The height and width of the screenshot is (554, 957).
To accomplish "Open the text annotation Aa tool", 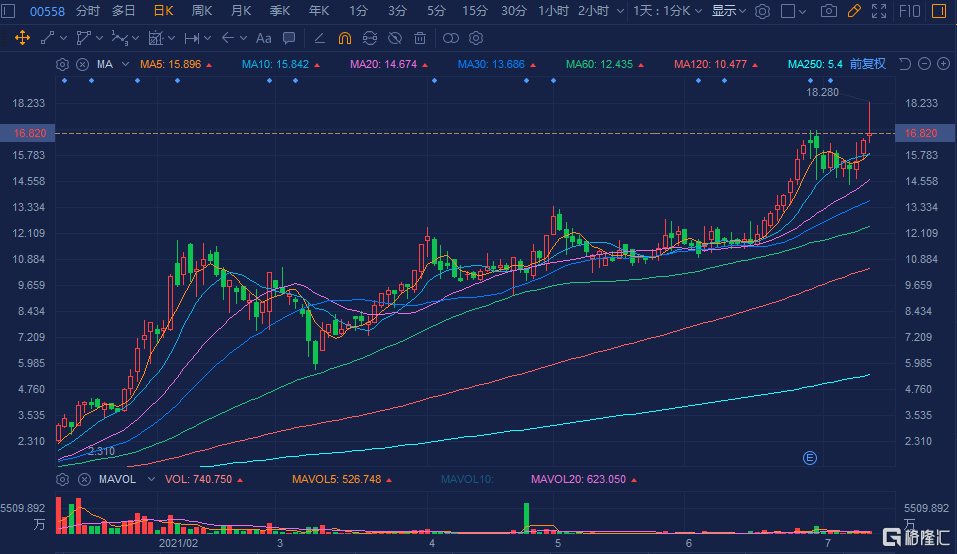I will pyautogui.click(x=263, y=38).
